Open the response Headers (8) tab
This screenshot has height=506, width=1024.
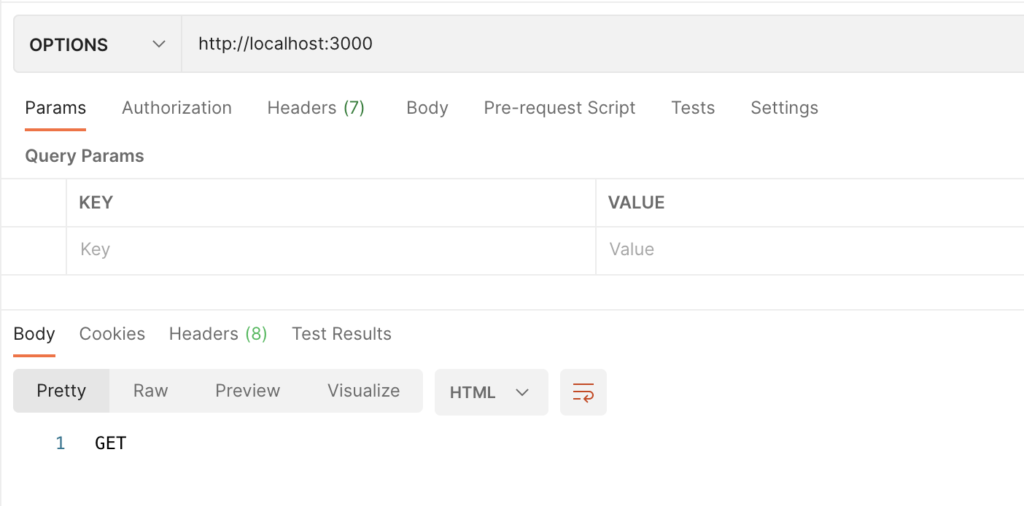coord(218,334)
